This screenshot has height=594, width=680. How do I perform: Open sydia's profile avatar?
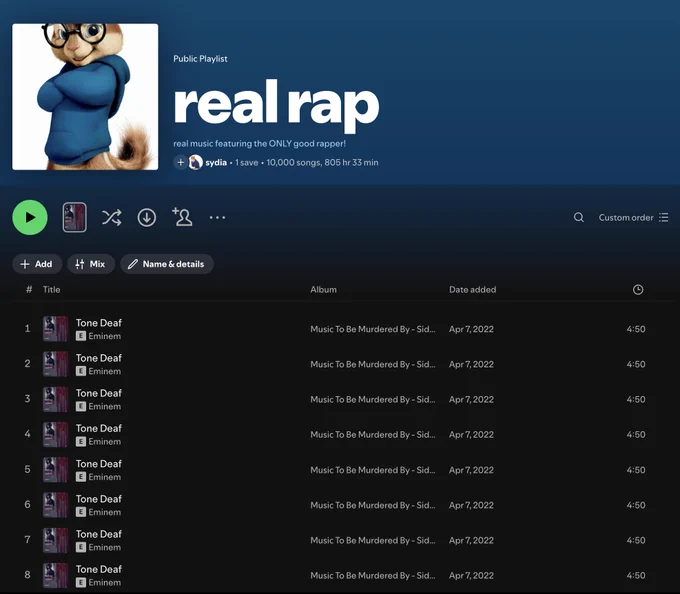click(196, 163)
